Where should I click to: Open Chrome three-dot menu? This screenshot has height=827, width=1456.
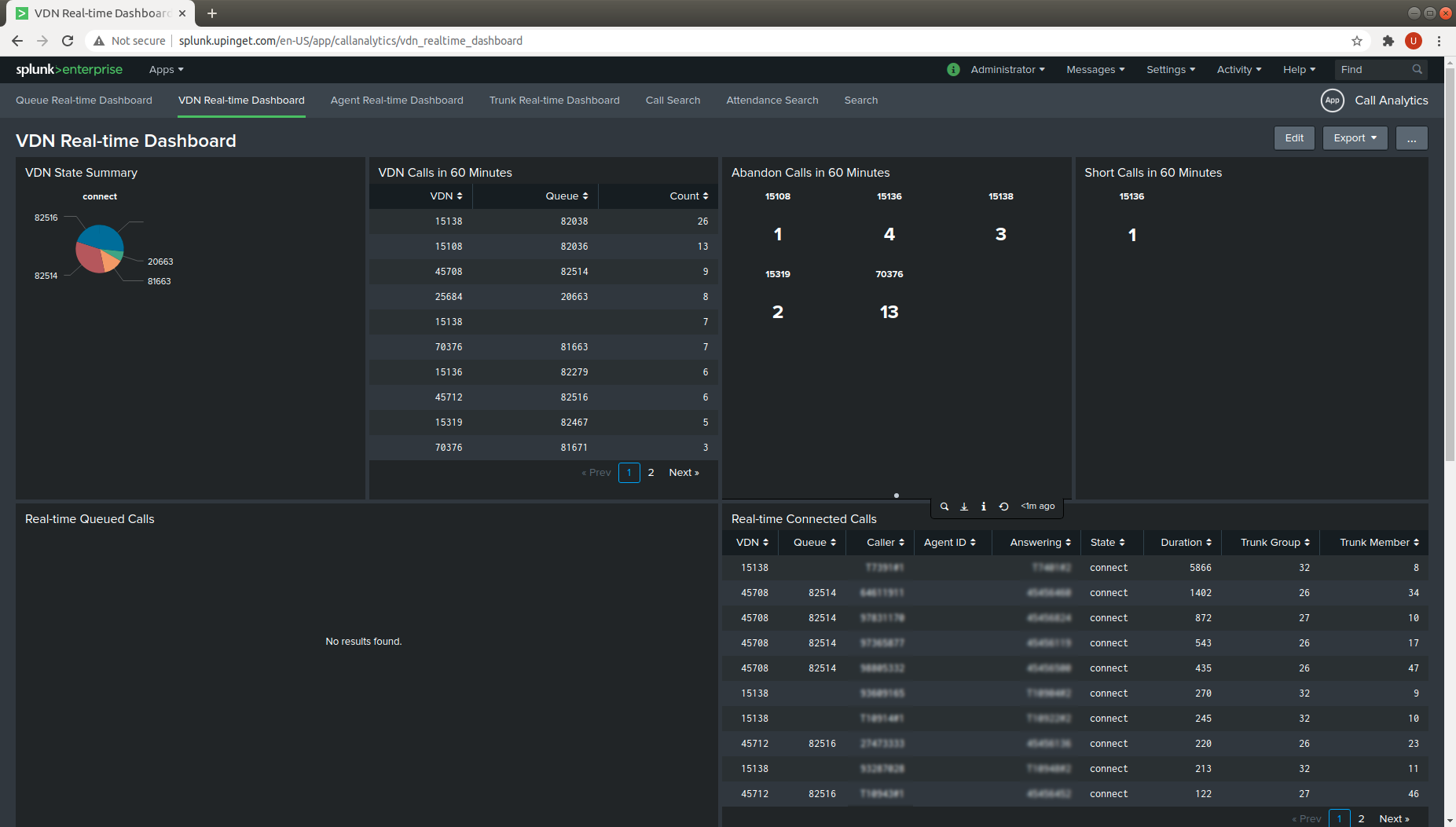[x=1439, y=41]
